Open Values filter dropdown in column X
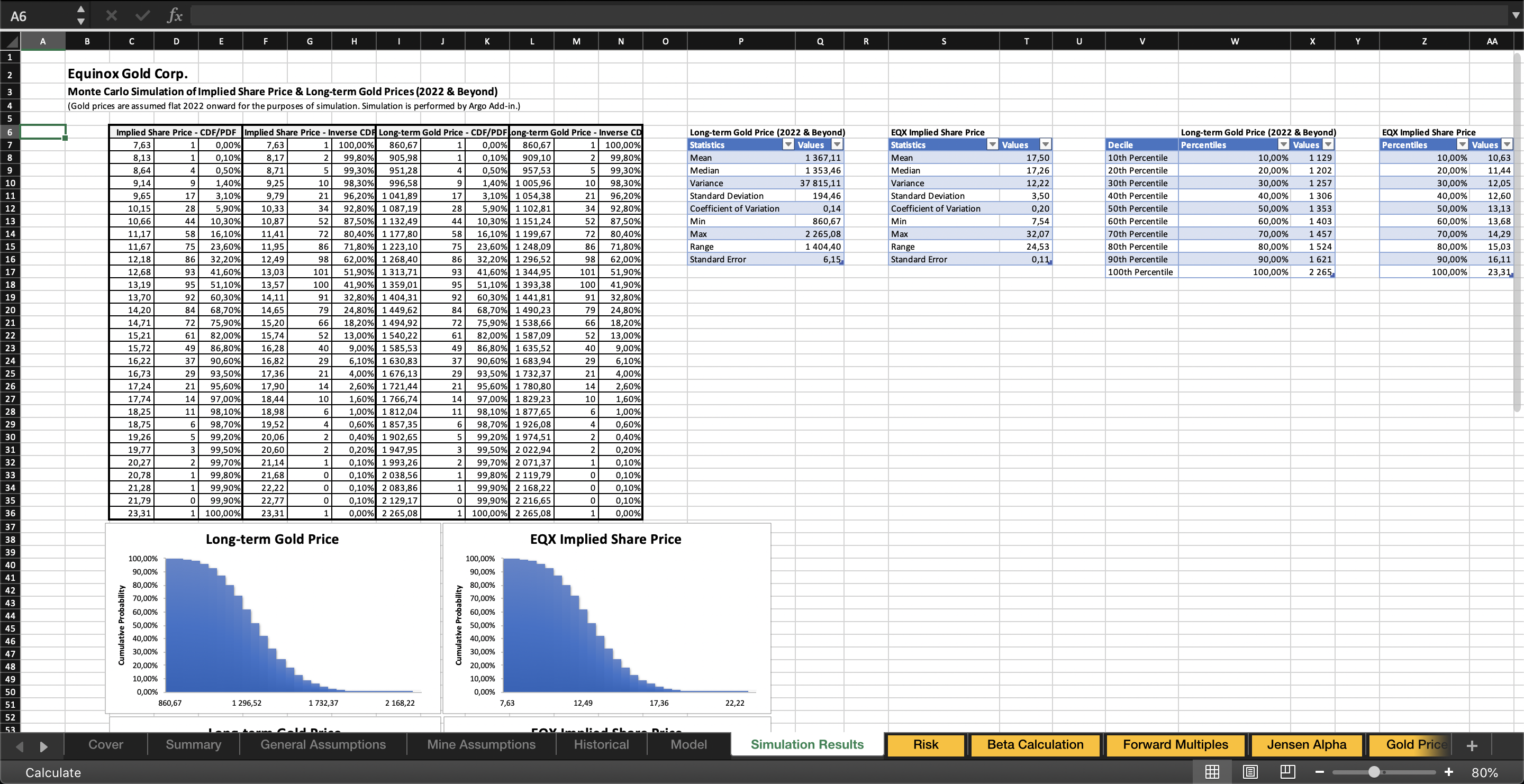The image size is (1524, 784). pyautogui.click(x=1328, y=145)
